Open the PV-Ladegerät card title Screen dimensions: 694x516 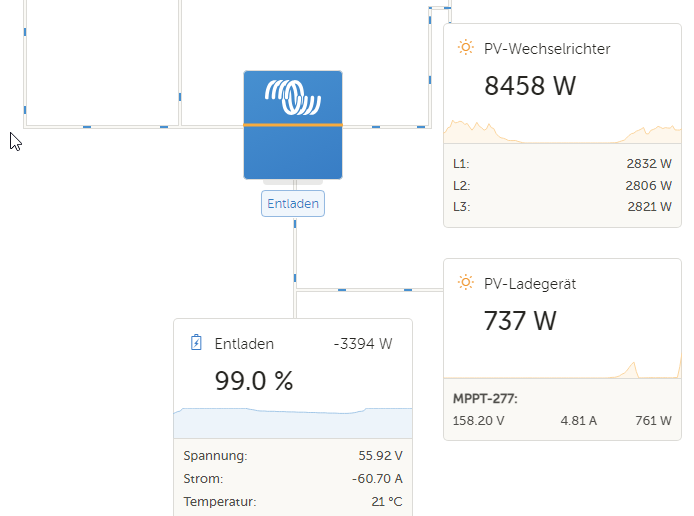point(530,284)
